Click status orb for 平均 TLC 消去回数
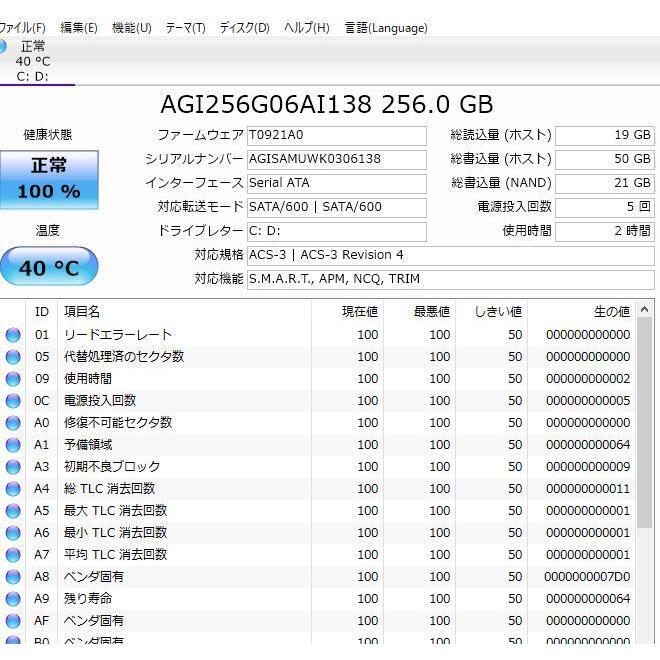 (13, 555)
